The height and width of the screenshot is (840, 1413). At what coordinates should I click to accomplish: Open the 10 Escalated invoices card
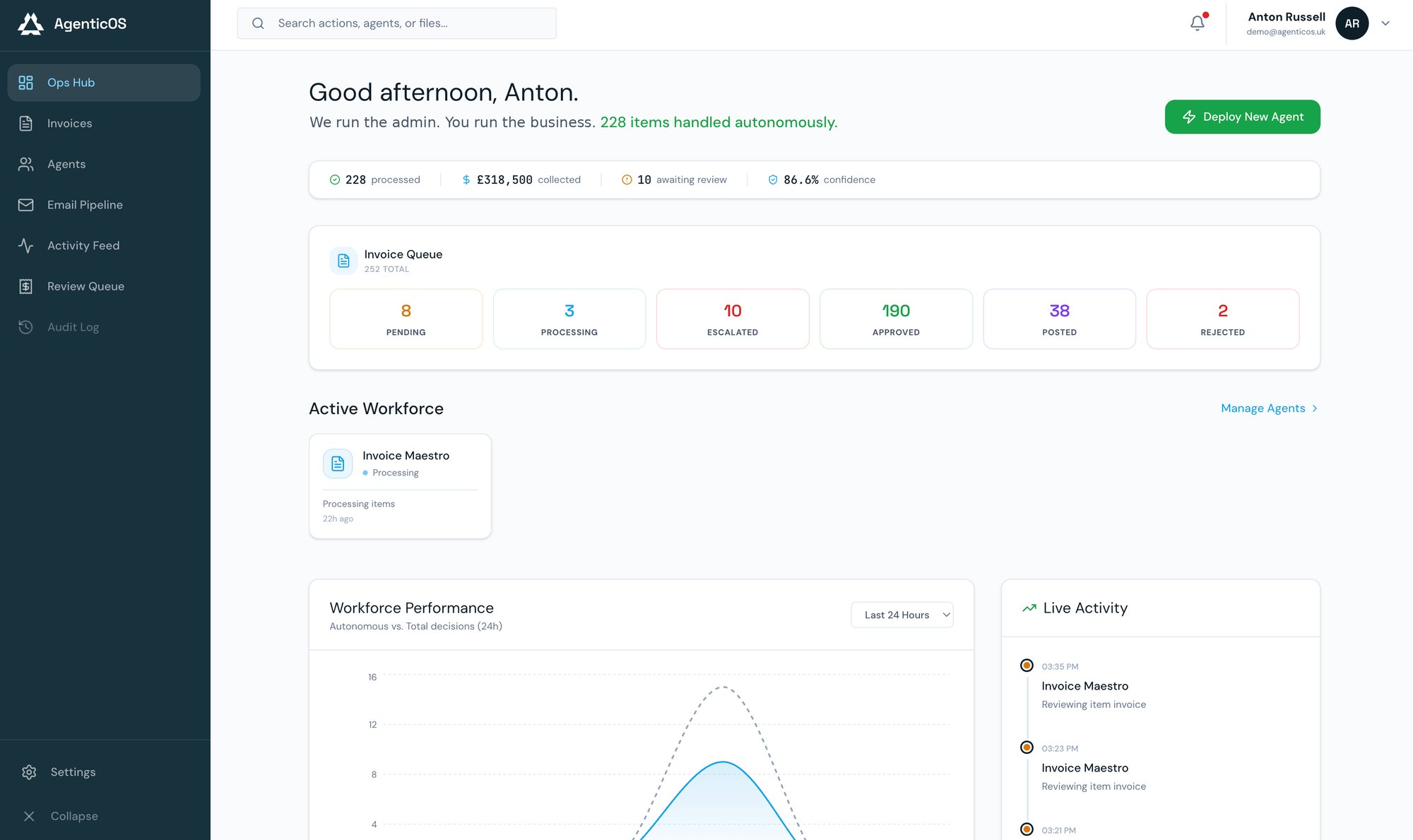coord(733,319)
